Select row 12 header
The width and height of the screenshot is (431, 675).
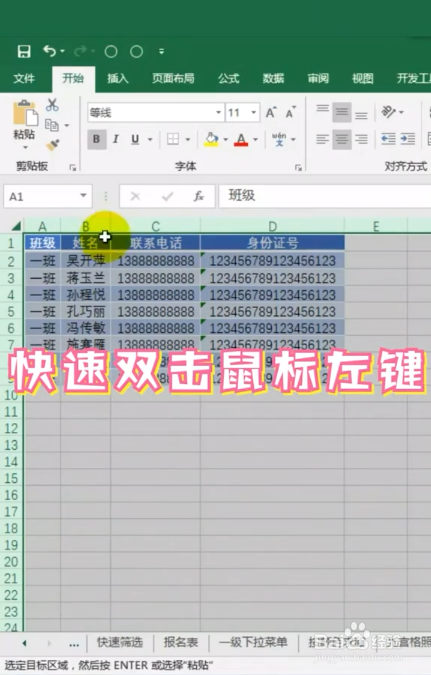[11, 428]
